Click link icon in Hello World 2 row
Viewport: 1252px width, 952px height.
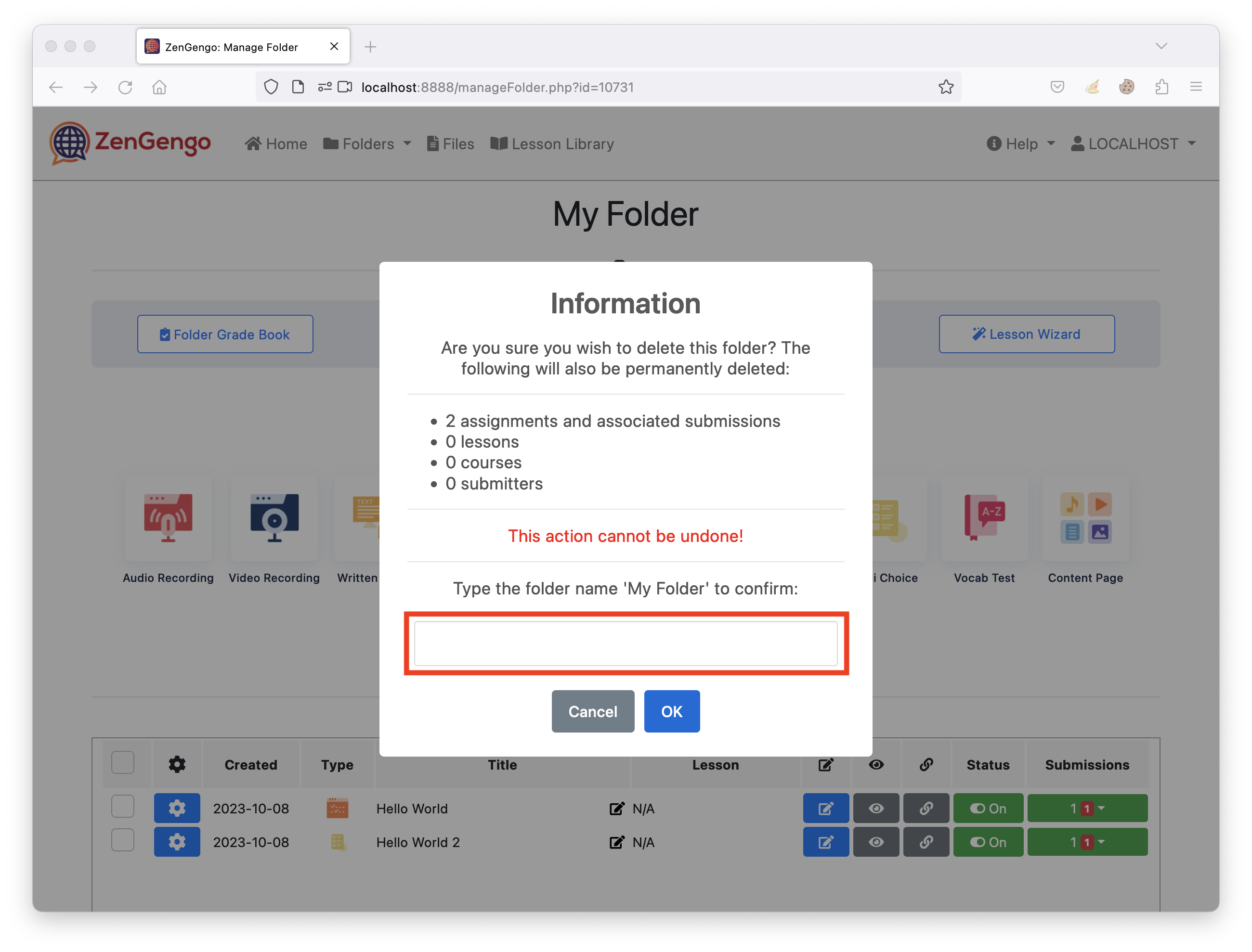click(x=926, y=842)
